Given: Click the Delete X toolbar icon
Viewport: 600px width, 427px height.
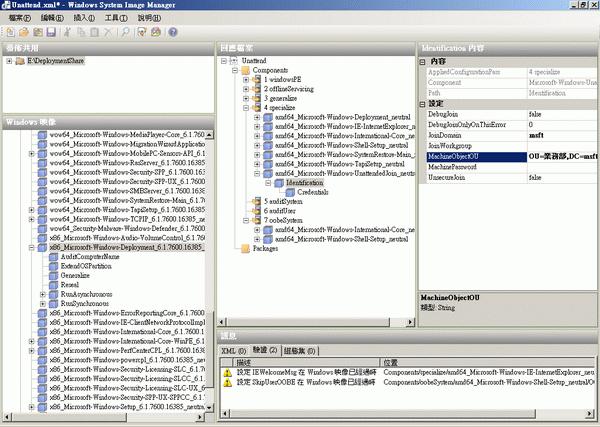Looking at the screenshot, I should pos(108,33).
